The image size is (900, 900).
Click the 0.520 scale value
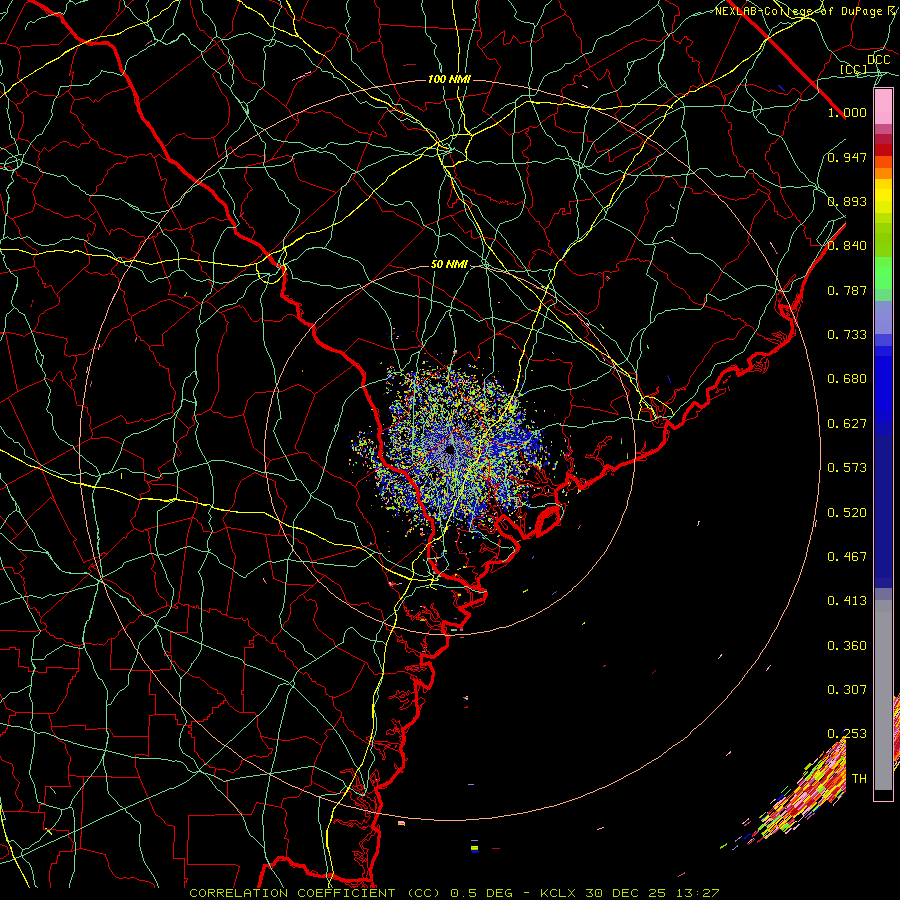(x=847, y=513)
